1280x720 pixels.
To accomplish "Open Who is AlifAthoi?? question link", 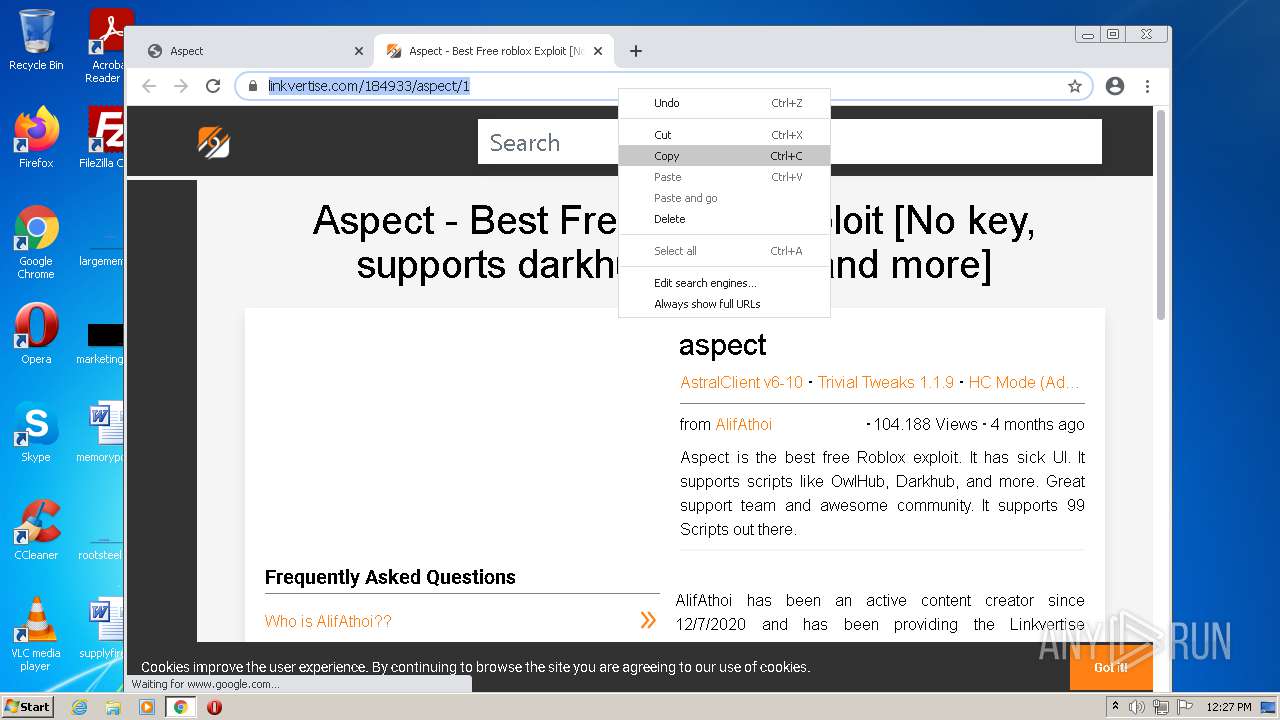I will coord(328,621).
